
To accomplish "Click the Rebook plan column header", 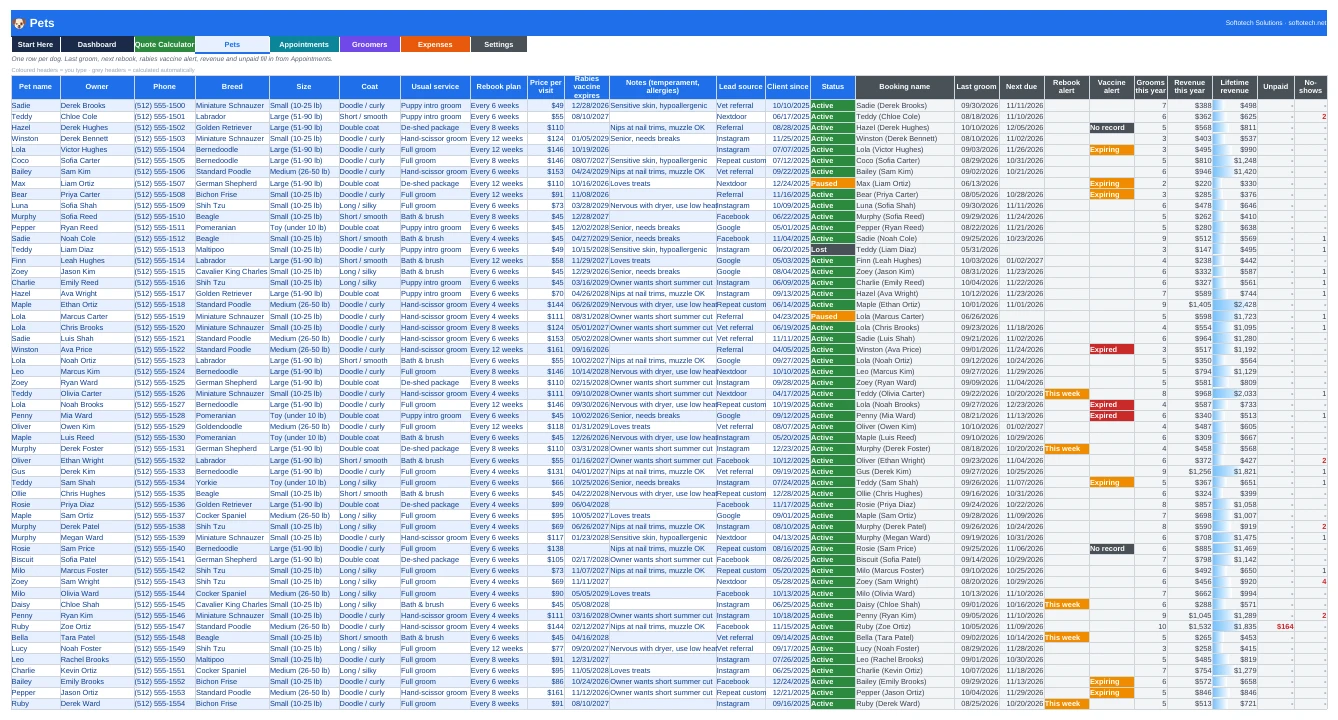I will click(498, 88).
